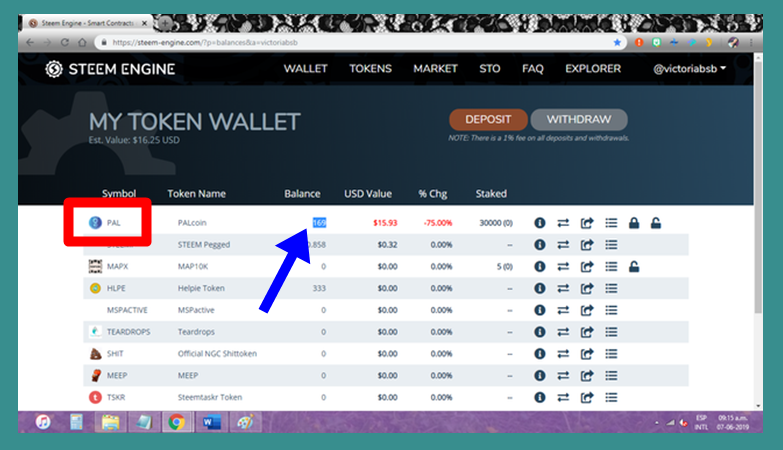
Task: Click the Steem Engine logo
Action: 110,69
